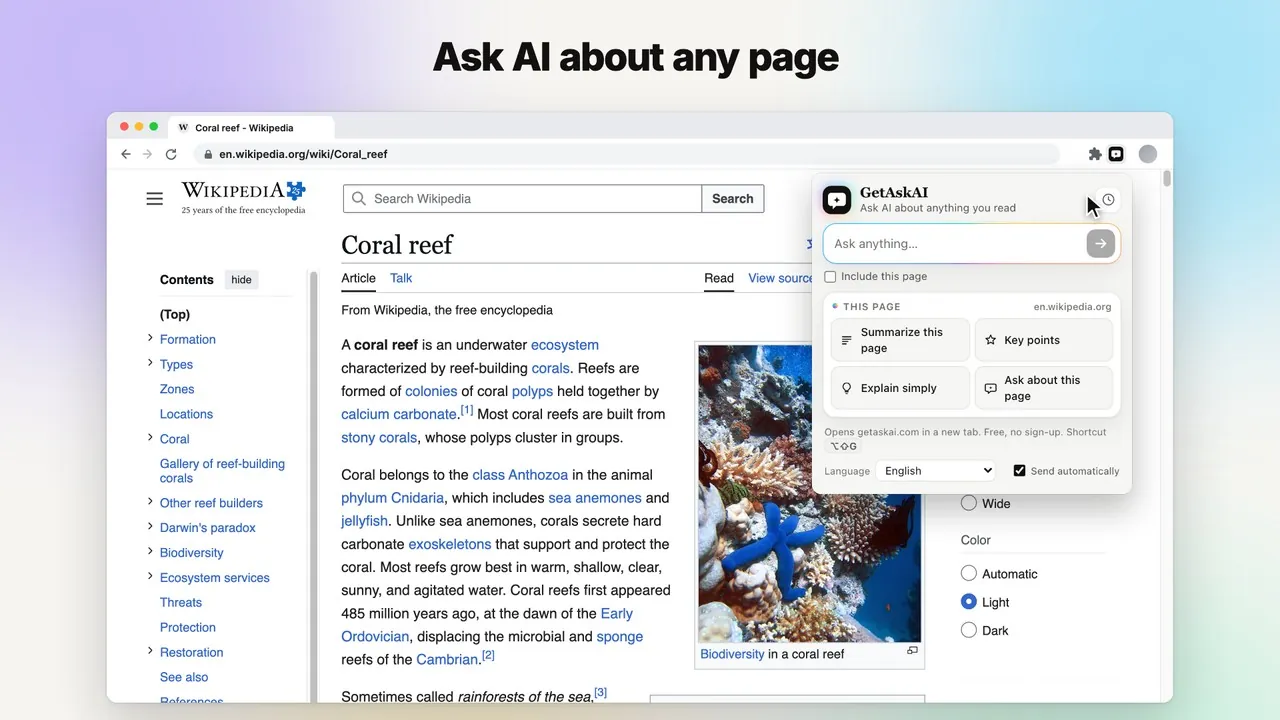Follow the exoskeletons link
The height and width of the screenshot is (720, 1280).
coord(450,544)
